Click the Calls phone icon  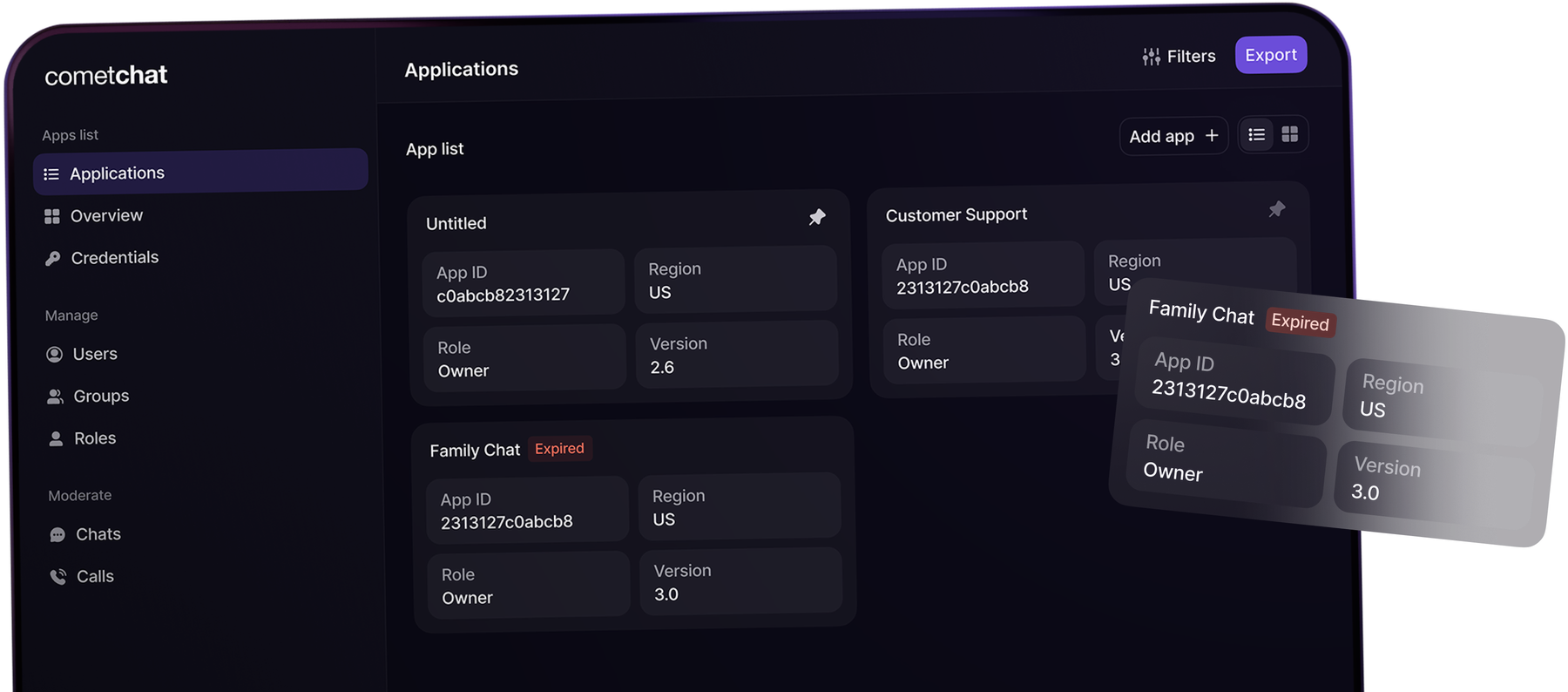click(58, 576)
